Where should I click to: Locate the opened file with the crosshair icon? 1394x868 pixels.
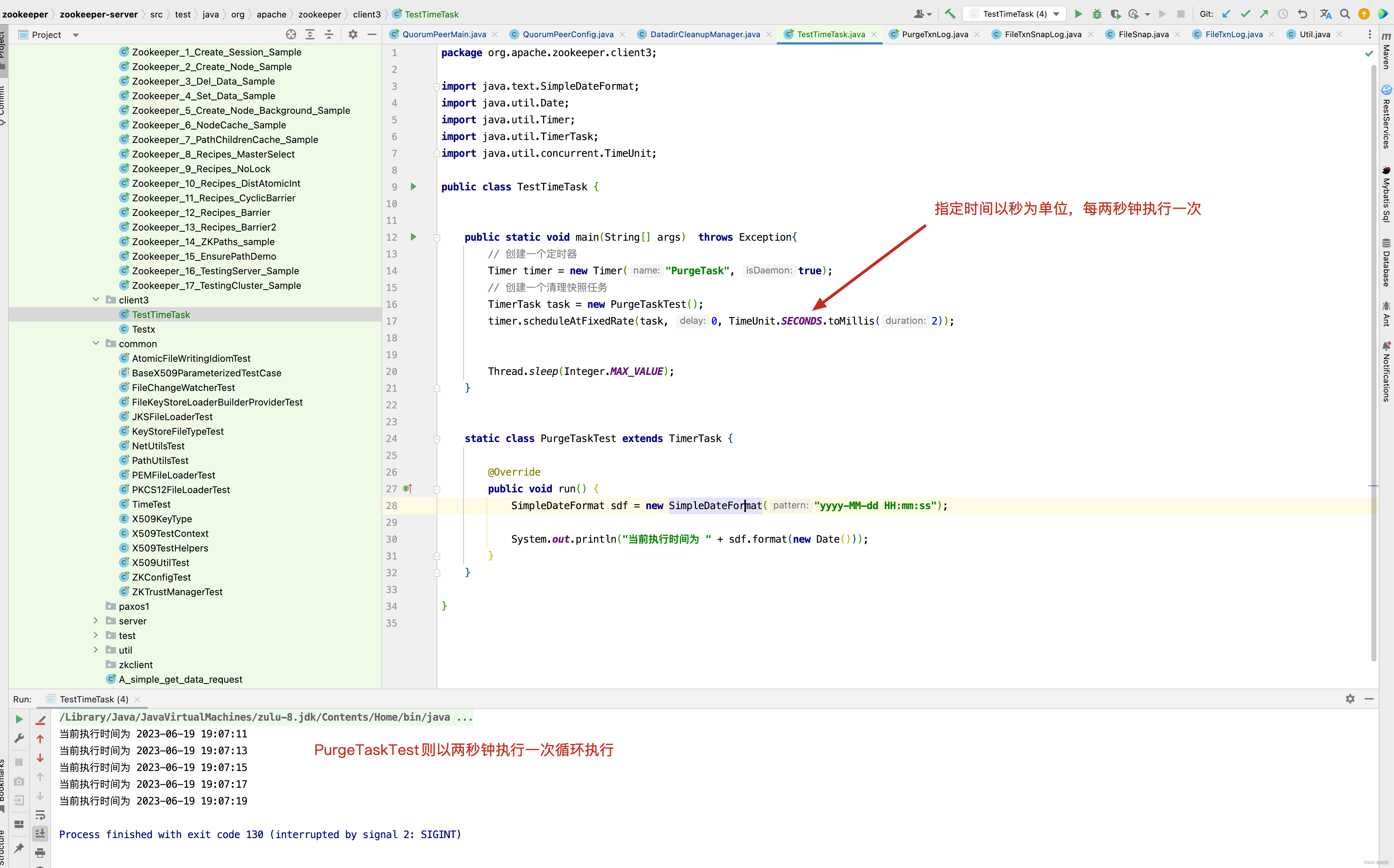click(291, 34)
